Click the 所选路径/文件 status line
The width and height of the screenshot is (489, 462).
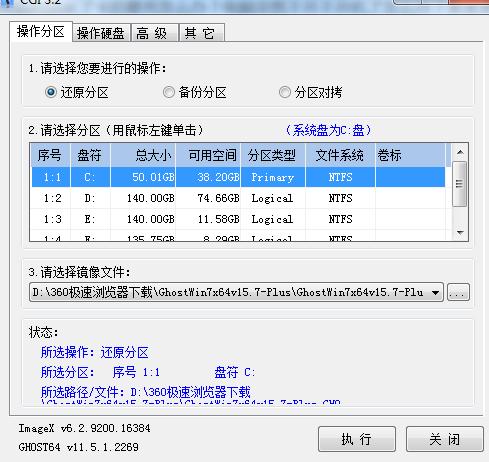pos(146,392)
